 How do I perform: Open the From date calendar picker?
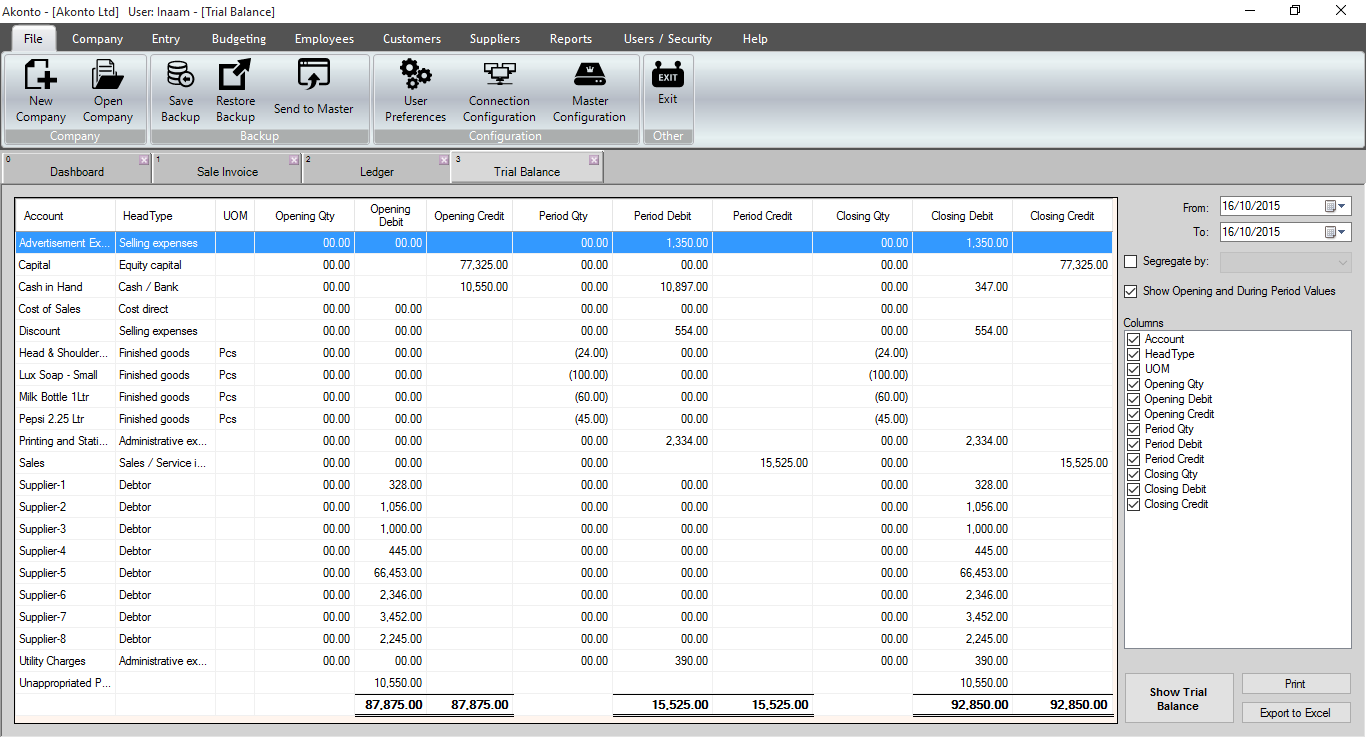[x=1336, y=206]
